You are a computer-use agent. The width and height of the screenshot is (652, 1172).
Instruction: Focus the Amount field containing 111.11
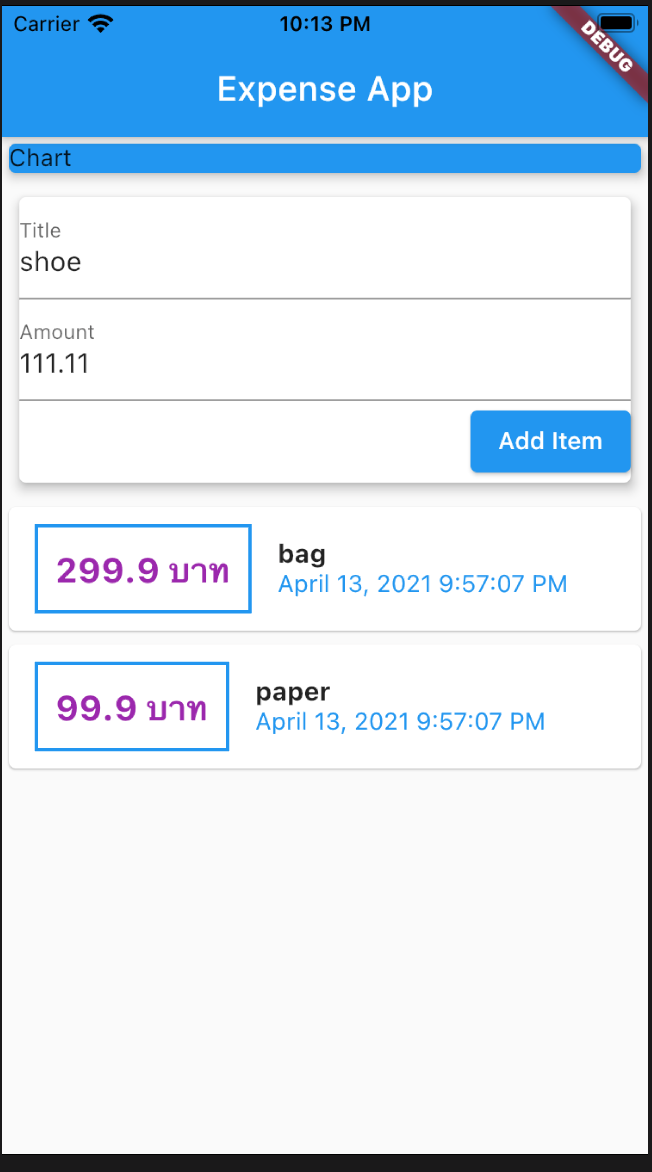(x=324, y=364)
